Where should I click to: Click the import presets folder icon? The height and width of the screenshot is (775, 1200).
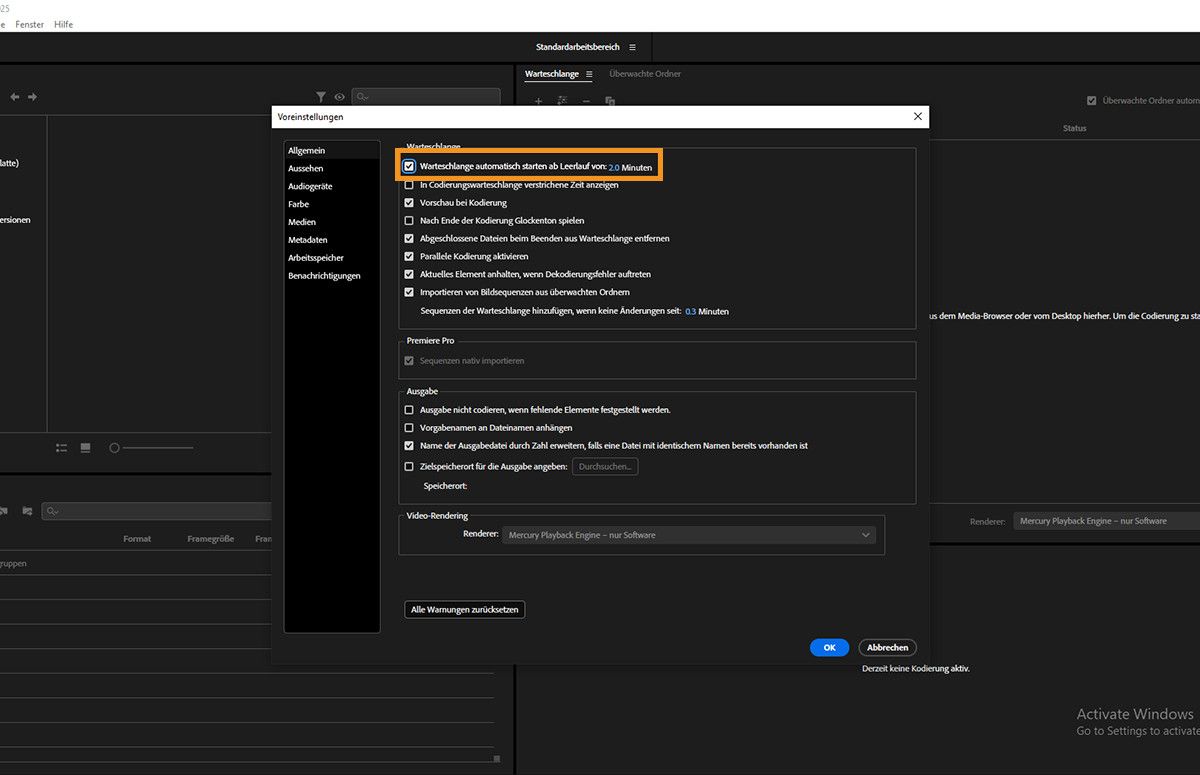[x=27, y=511]
